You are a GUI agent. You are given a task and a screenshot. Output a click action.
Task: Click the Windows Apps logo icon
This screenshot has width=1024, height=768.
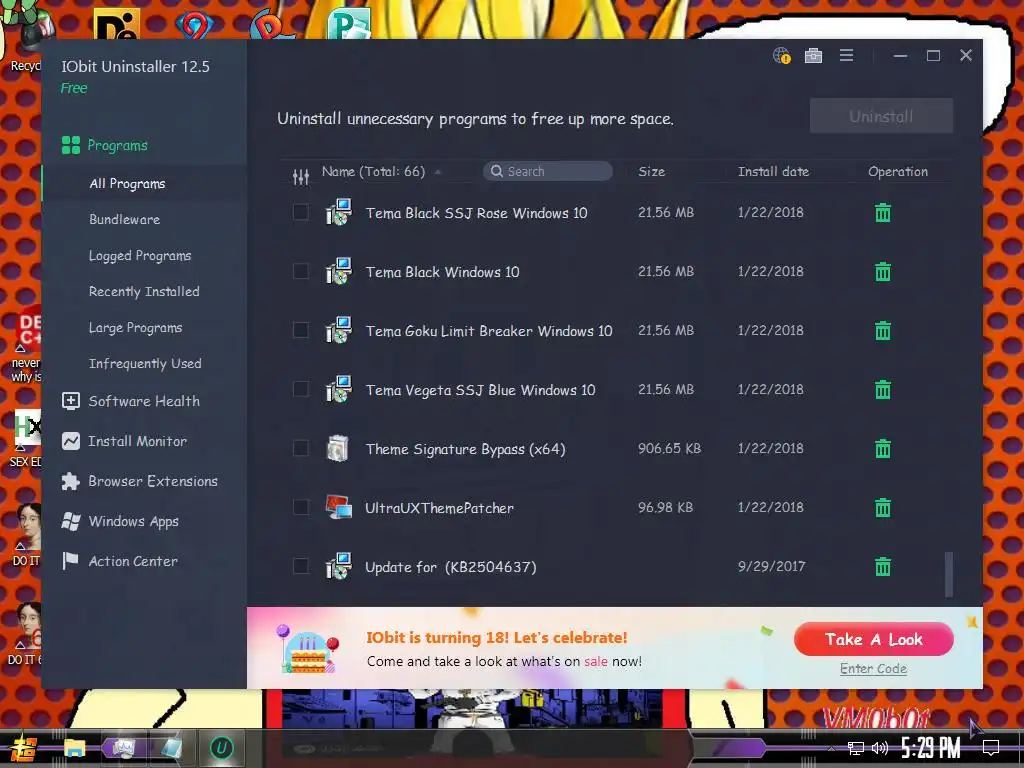[x=71, y=521]
